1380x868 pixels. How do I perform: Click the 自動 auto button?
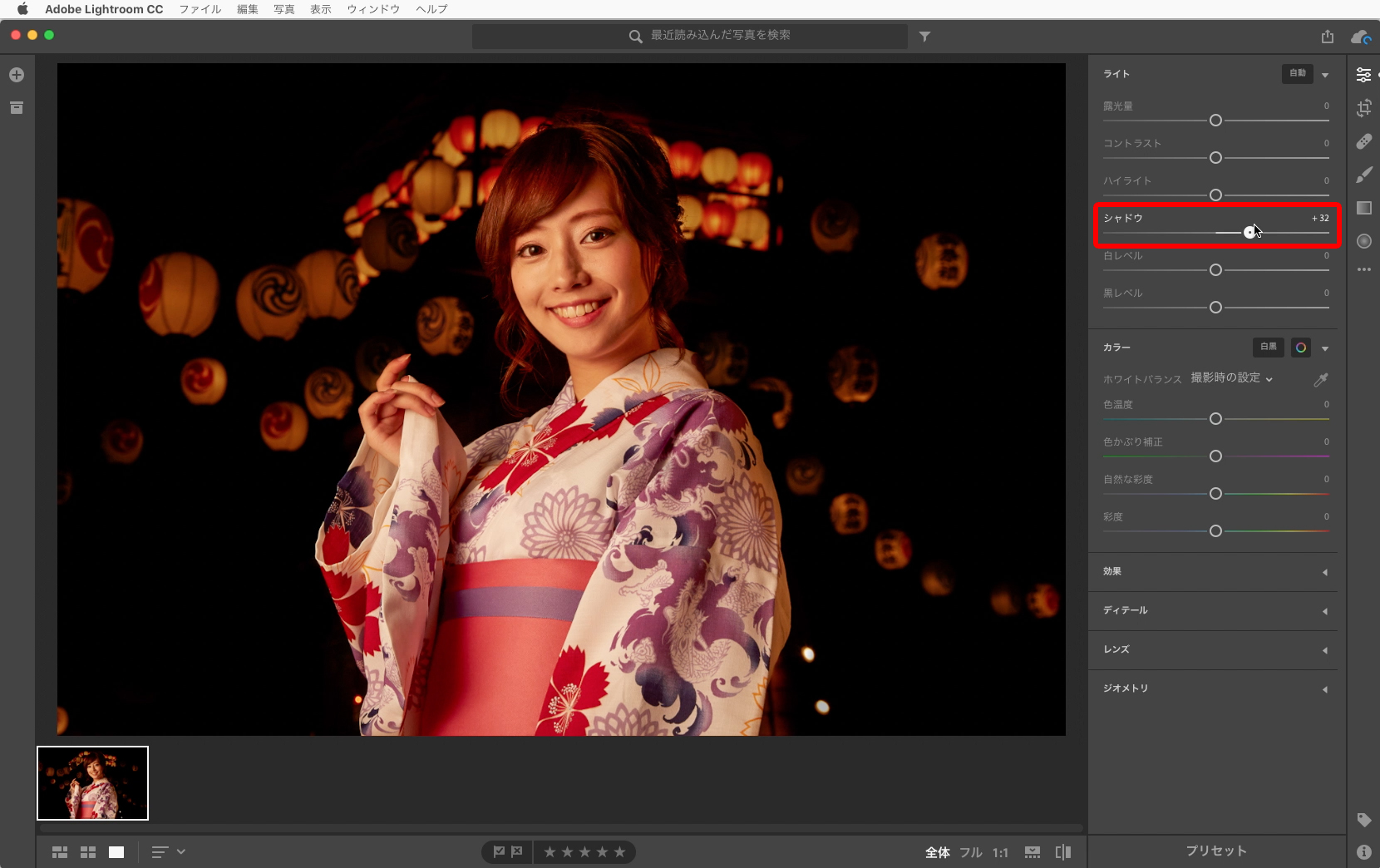click(1297, 74)
